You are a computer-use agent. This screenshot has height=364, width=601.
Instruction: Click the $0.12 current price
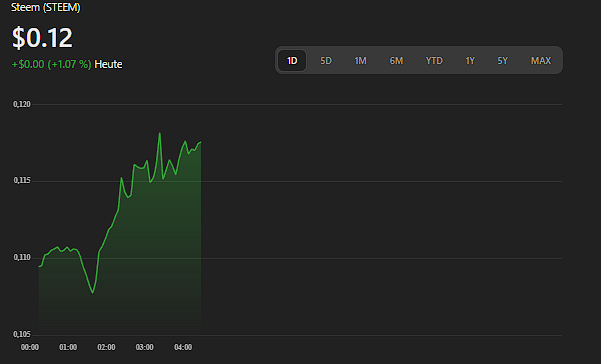tap(42, 38)
